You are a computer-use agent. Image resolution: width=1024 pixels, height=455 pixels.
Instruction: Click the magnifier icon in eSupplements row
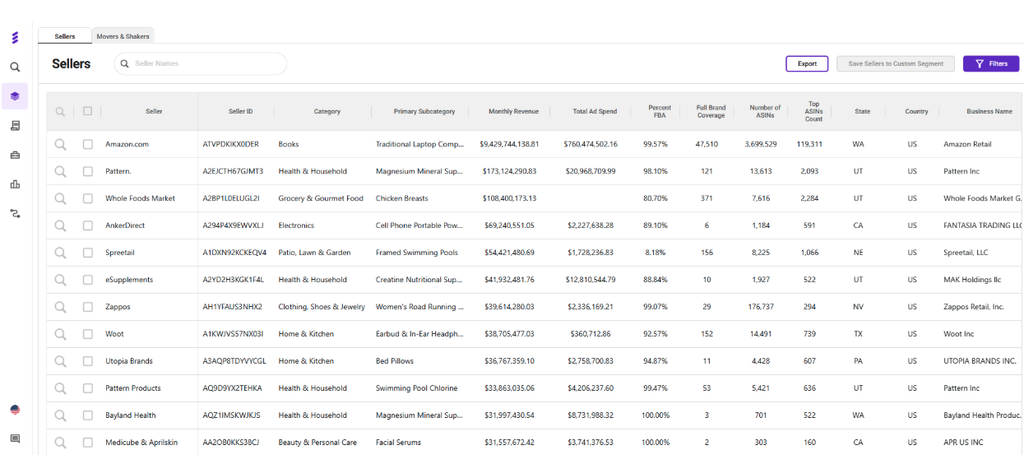[60, 279]
